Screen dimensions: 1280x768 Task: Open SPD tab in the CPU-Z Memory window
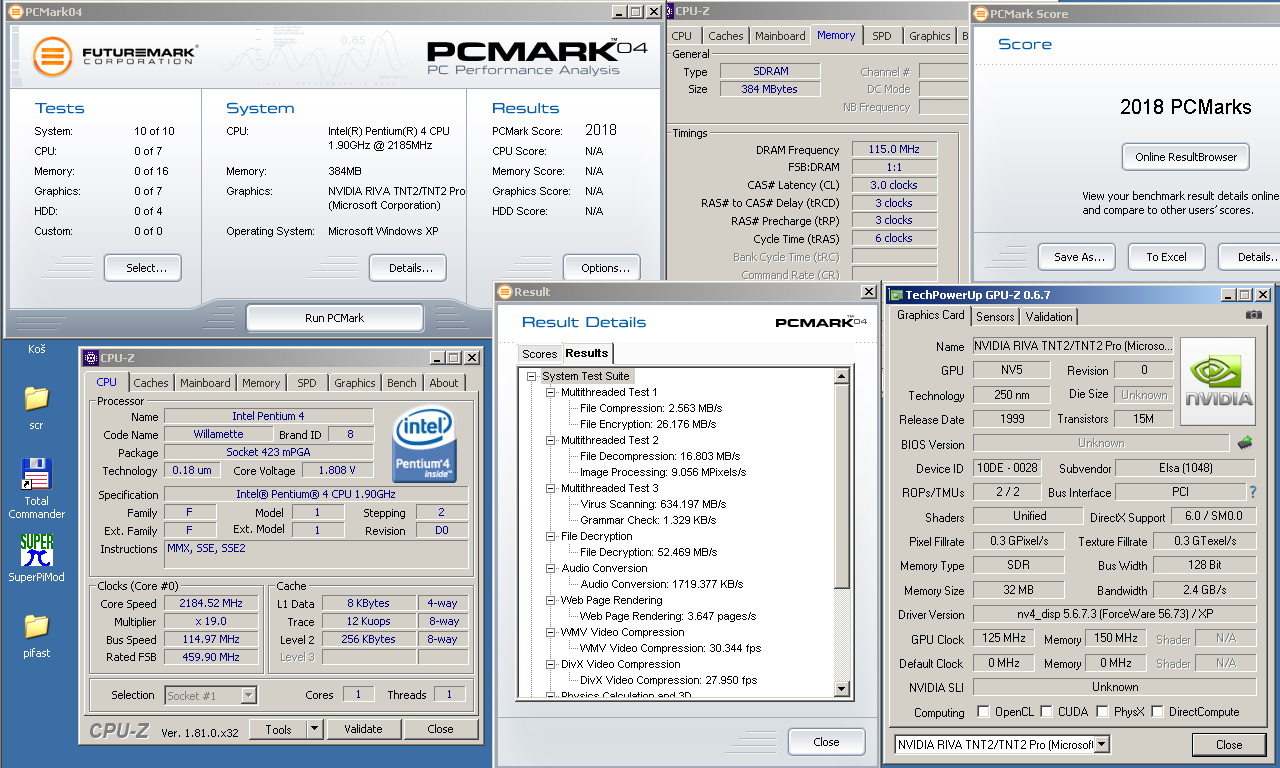[882, 36]
